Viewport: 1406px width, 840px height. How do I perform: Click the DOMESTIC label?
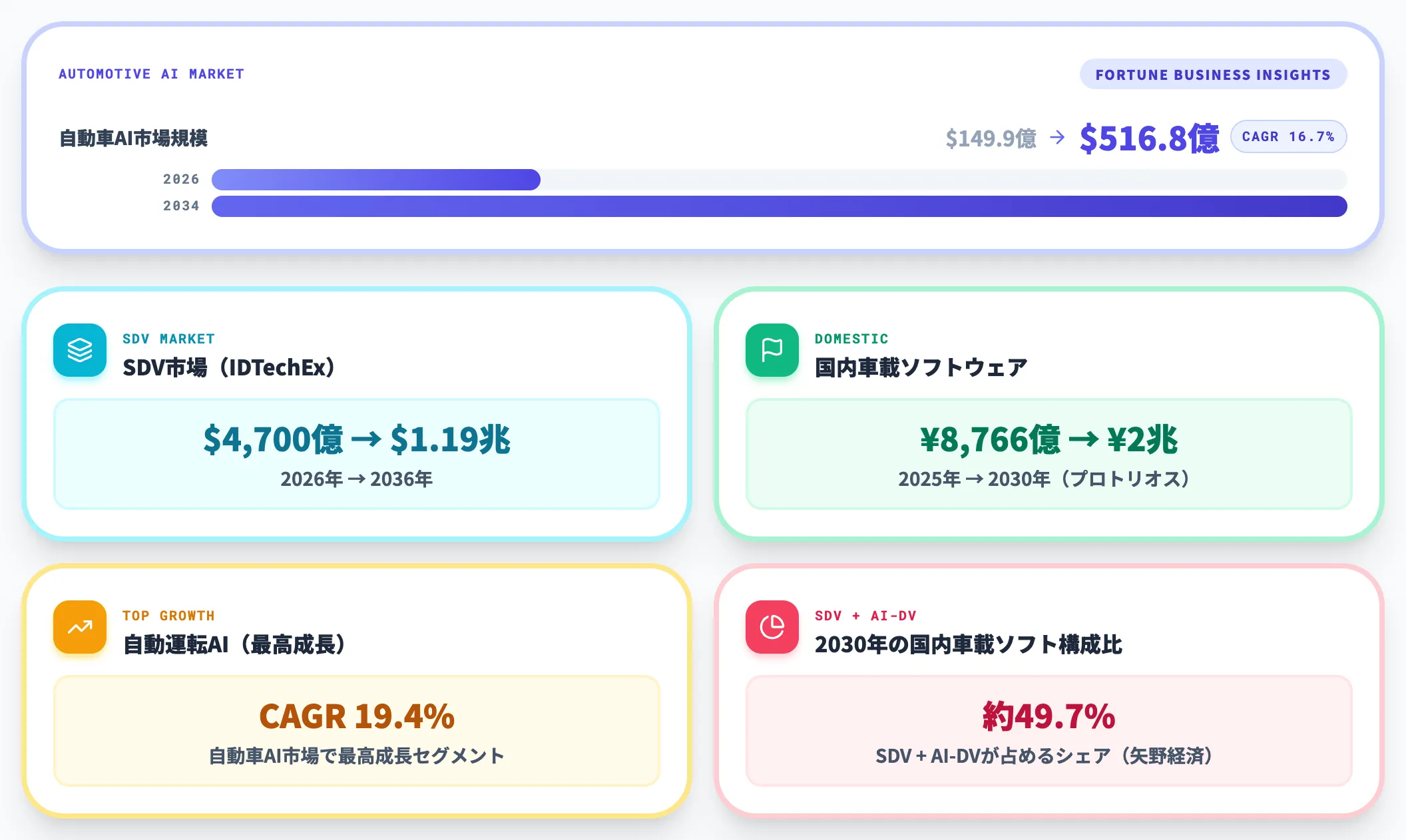point(851,339)
